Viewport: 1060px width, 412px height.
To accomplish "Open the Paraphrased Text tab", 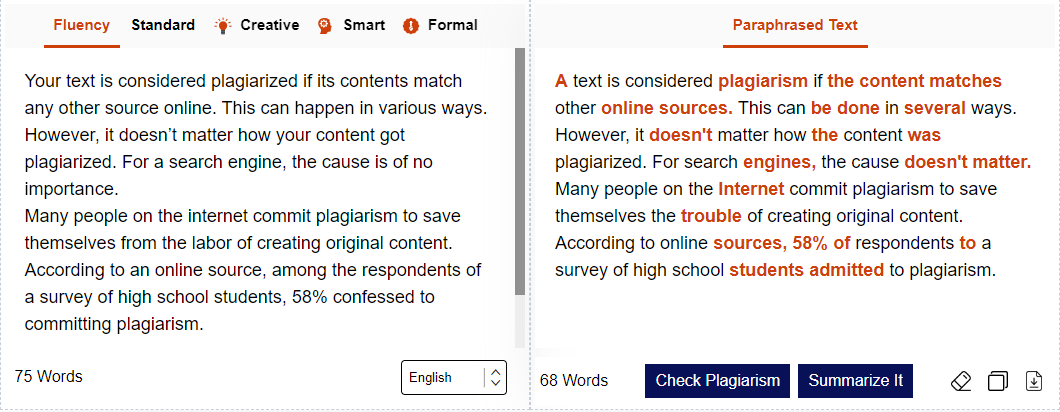I will coord(795,25).
